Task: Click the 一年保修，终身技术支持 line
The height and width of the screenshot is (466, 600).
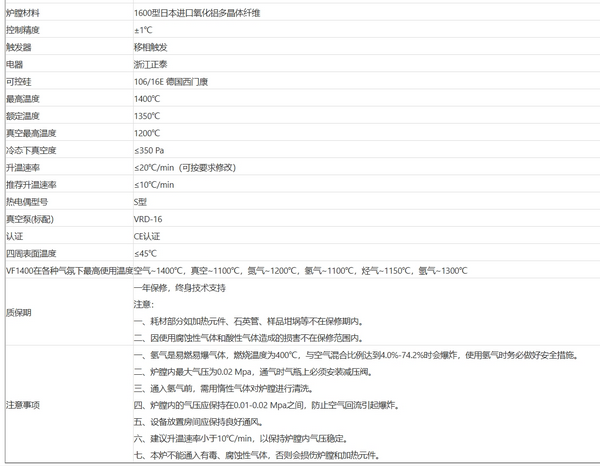Action: click(179, 288)
